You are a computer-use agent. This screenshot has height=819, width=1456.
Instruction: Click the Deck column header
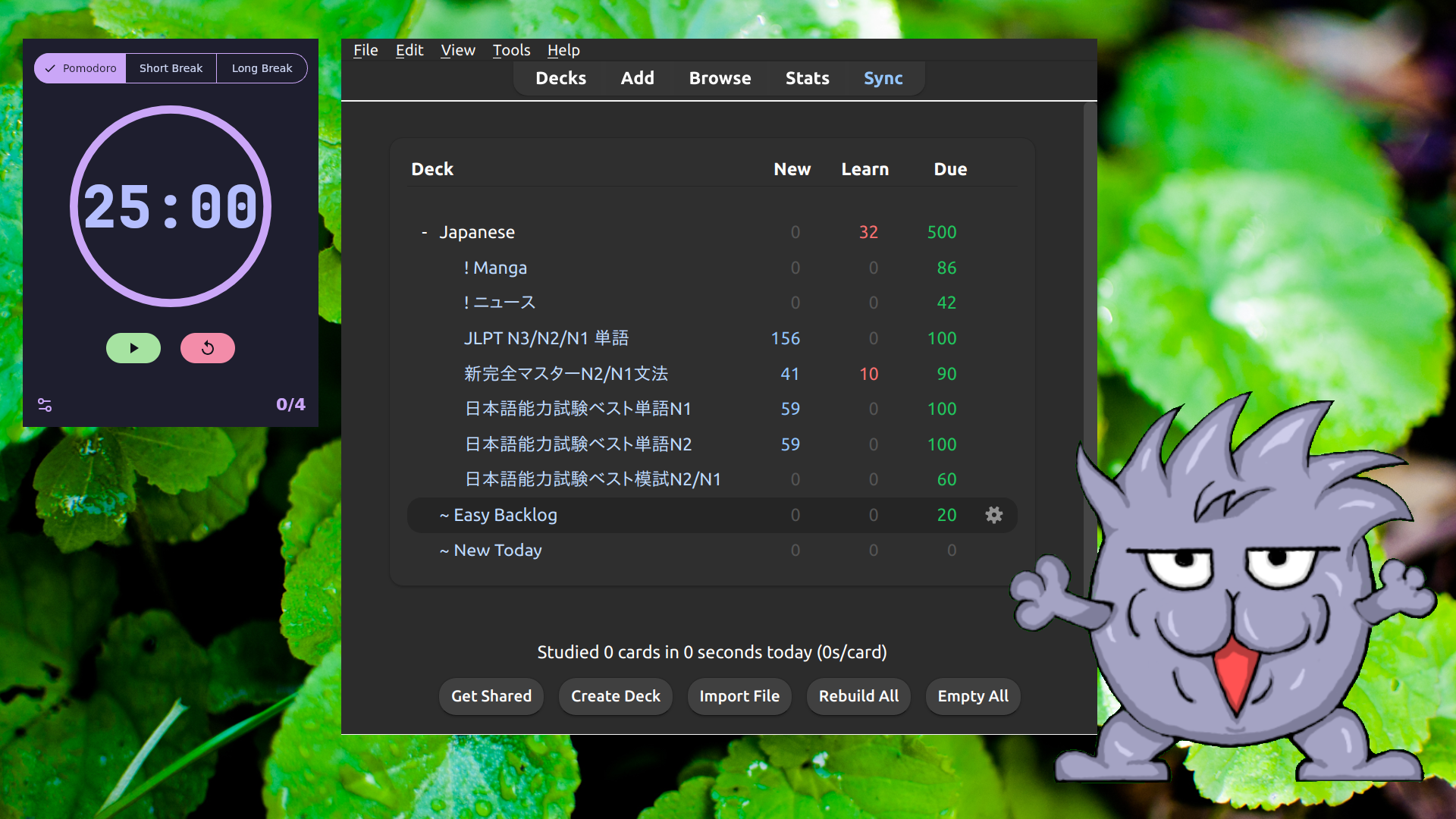432,169
